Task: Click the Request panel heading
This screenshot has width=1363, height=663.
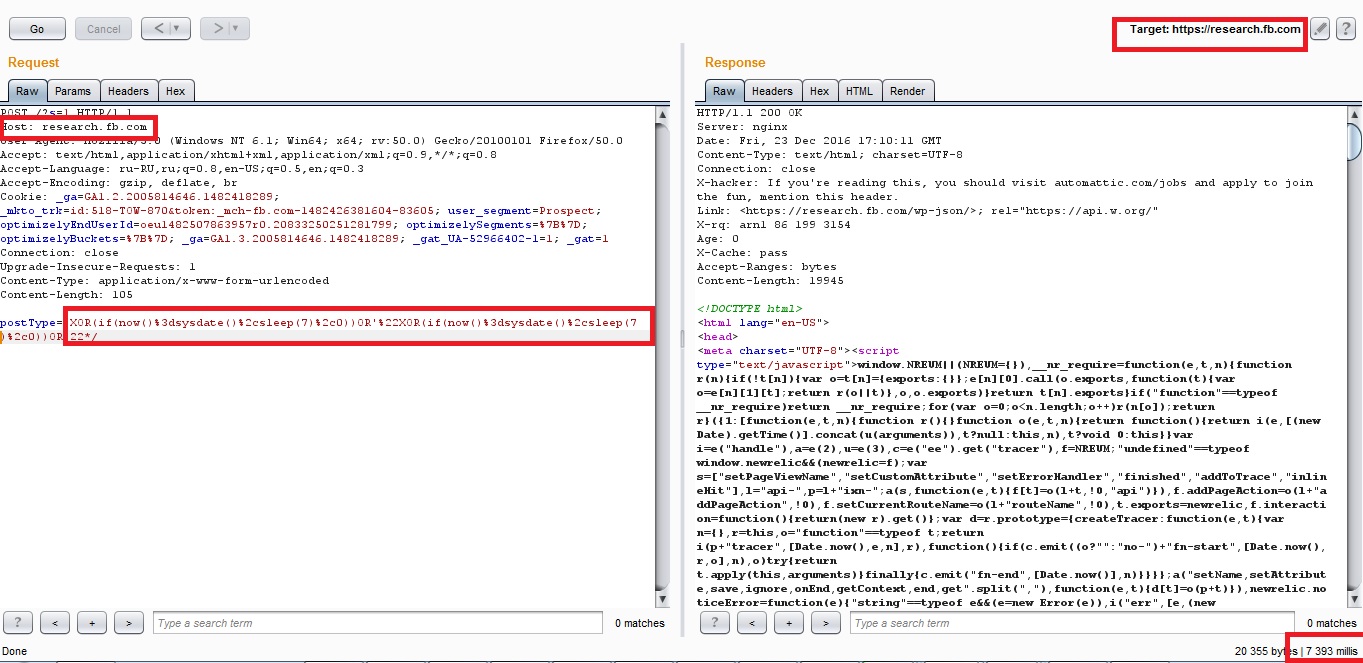Action: [34, 63]
